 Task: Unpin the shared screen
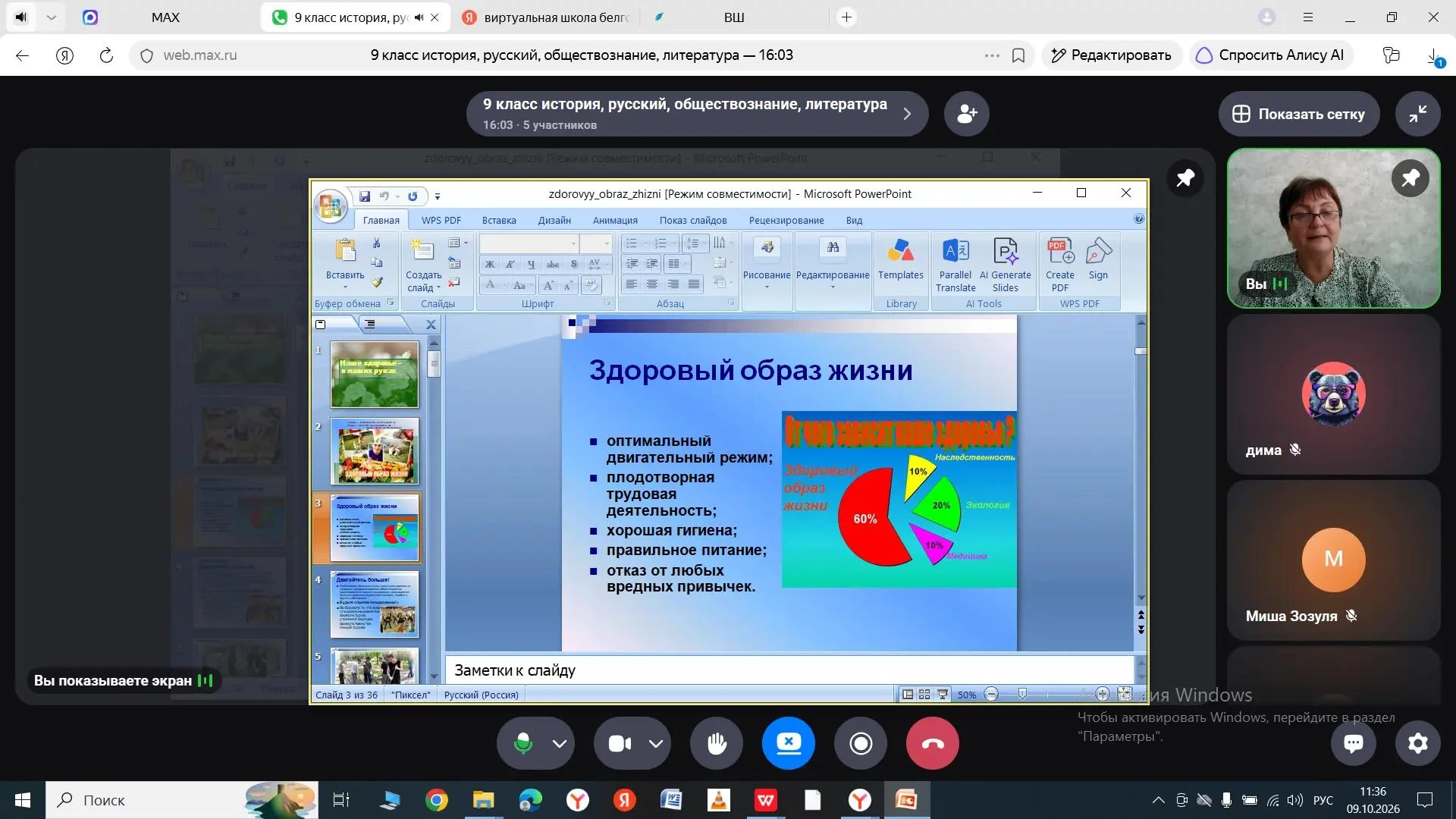click(x=1185, y=178)
